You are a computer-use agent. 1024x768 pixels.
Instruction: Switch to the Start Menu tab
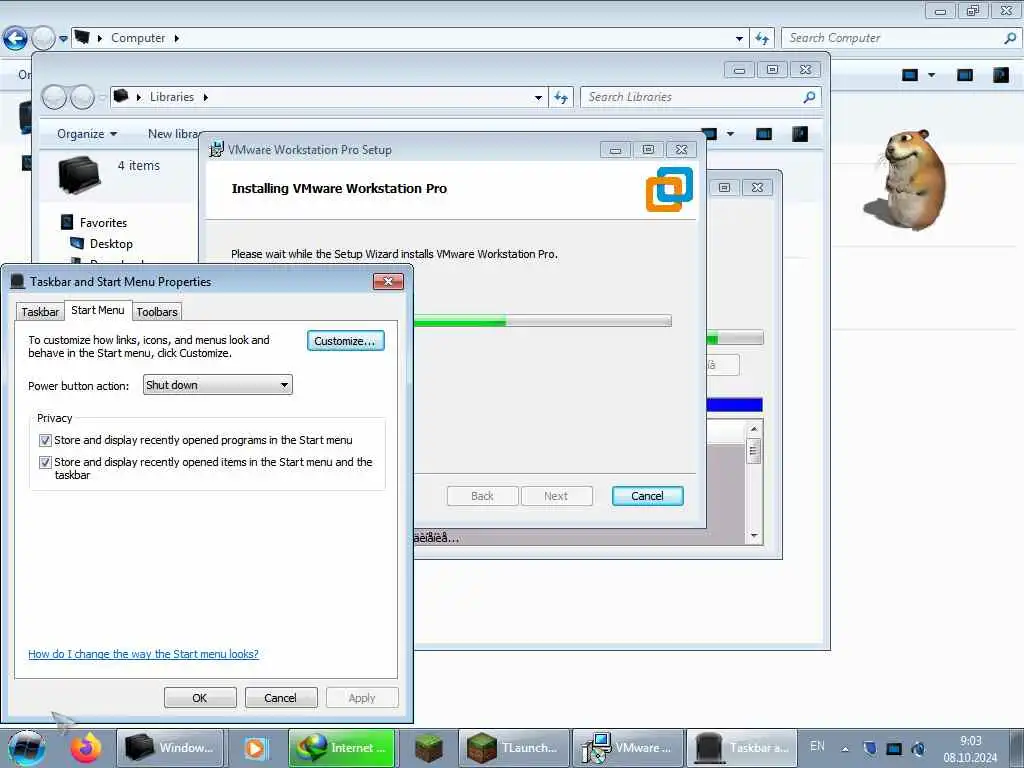coord(98,310)
